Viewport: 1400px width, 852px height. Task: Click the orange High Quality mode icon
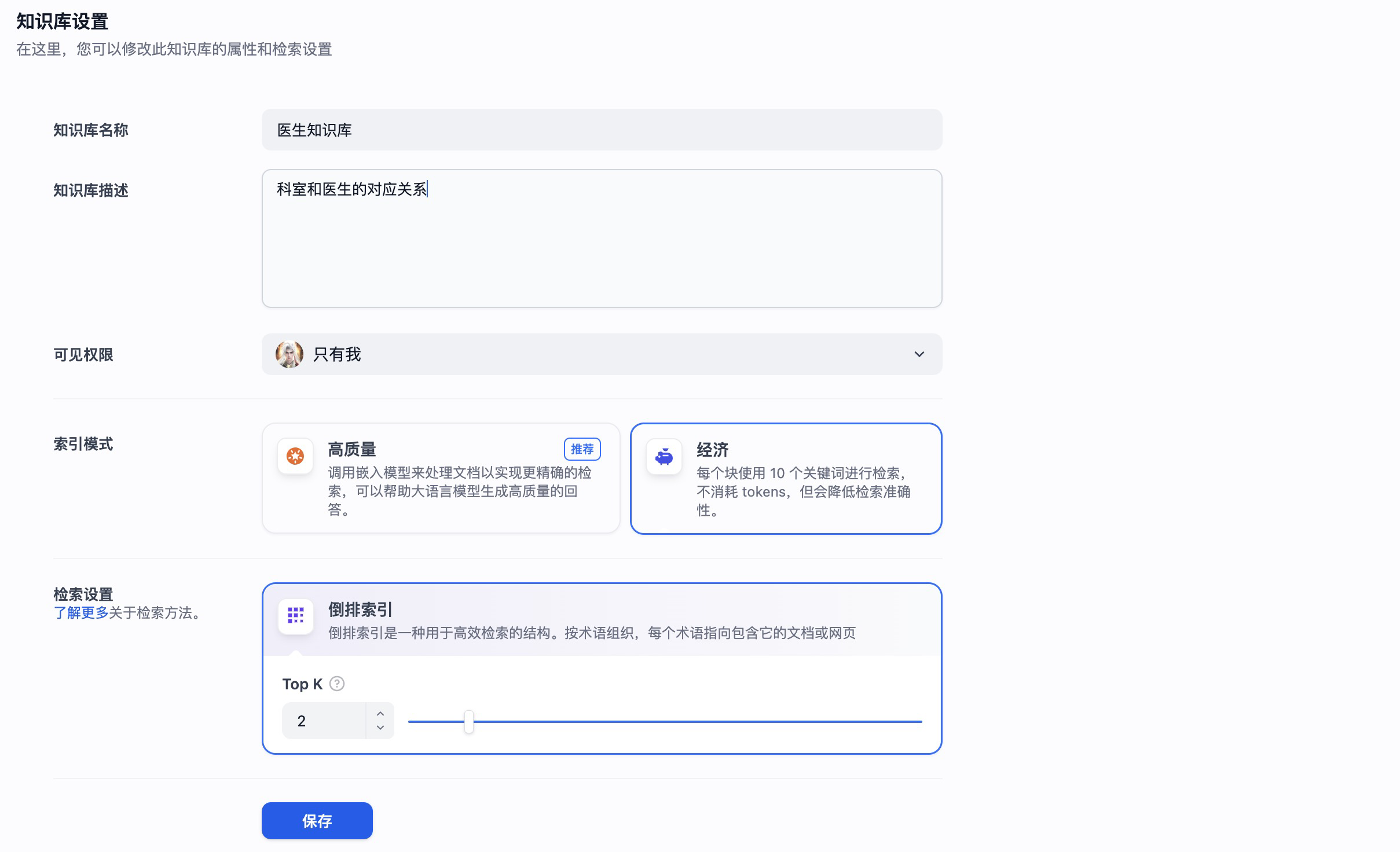(295, 456)
